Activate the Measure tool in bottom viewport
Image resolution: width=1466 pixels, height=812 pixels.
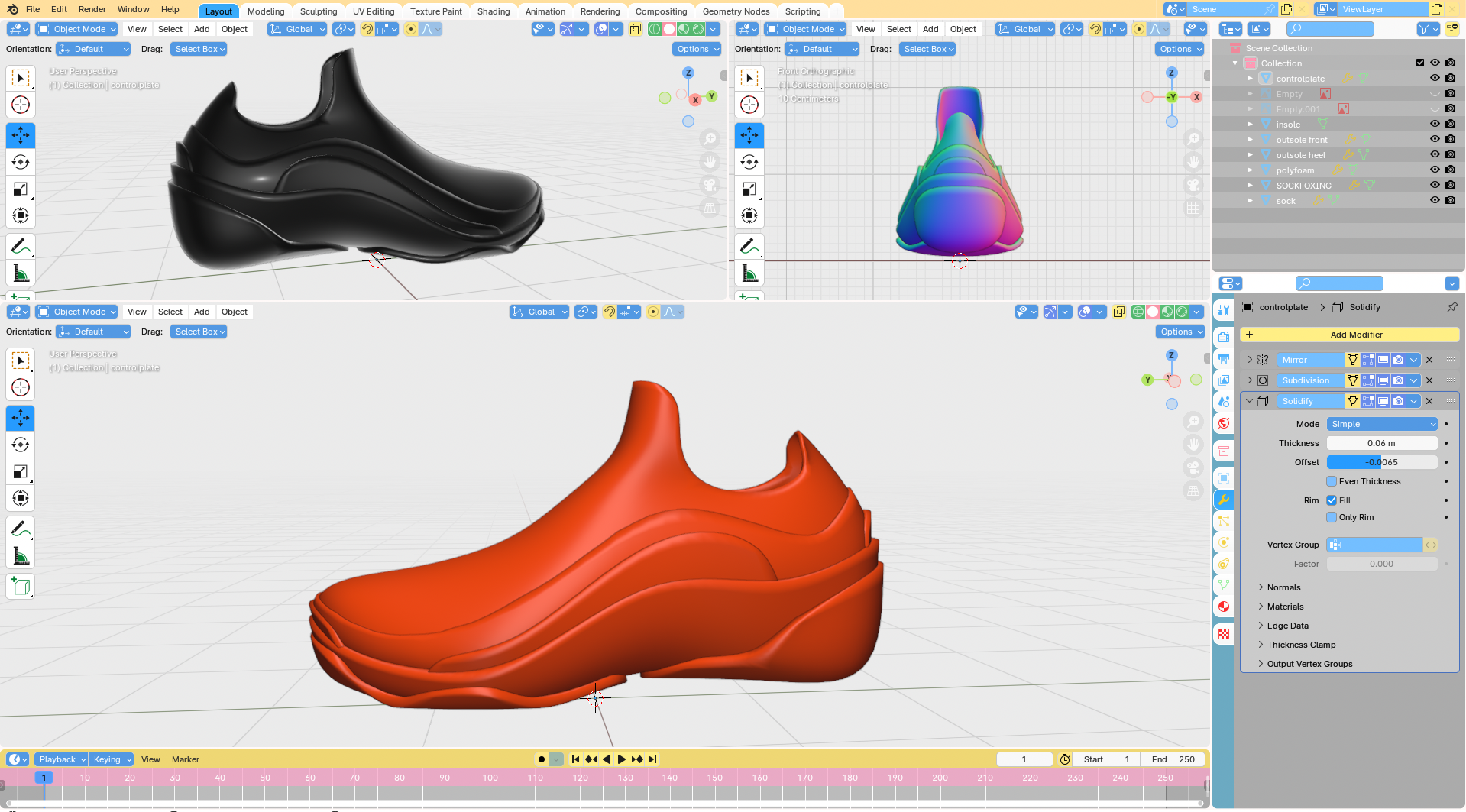coord(21,556)
